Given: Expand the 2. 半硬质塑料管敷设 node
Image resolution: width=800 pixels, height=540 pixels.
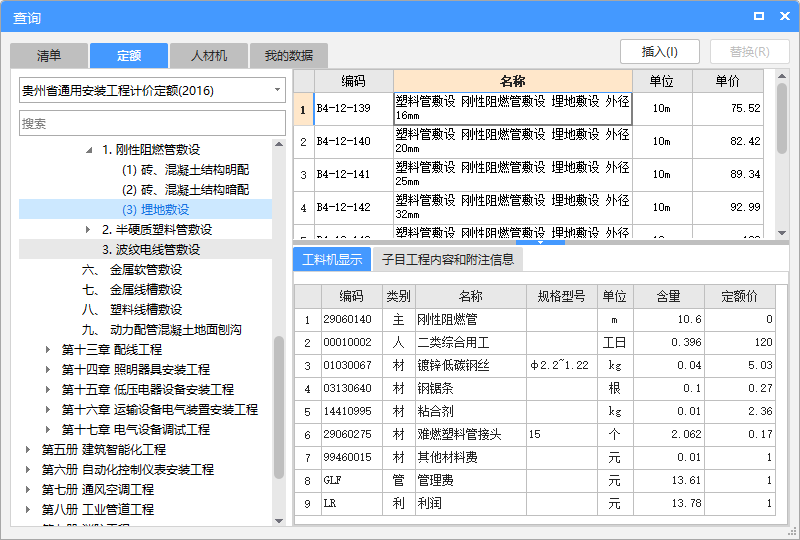Looking at the screenshot, I should (88, 230).
